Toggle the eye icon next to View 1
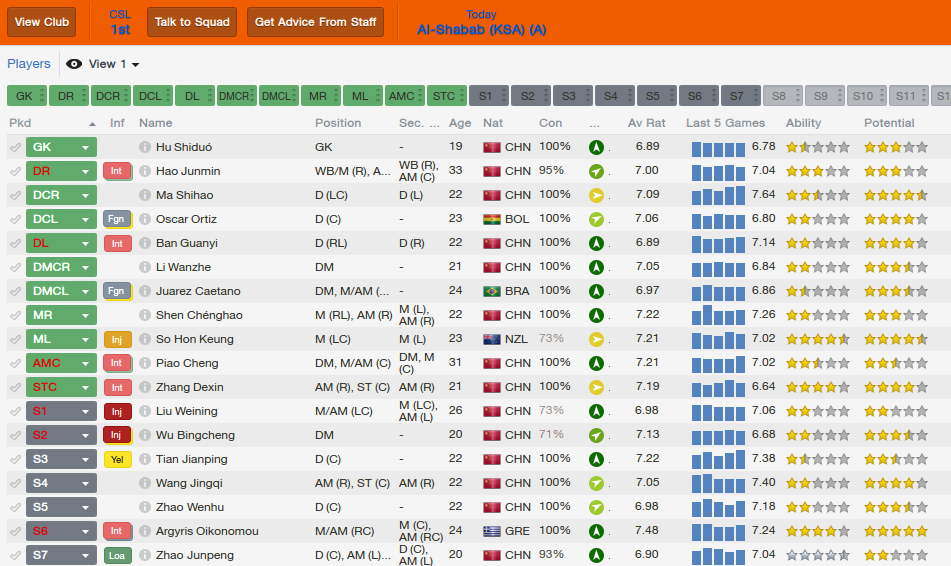The width and height of the screenshot is (951, 566). point(74,64)
